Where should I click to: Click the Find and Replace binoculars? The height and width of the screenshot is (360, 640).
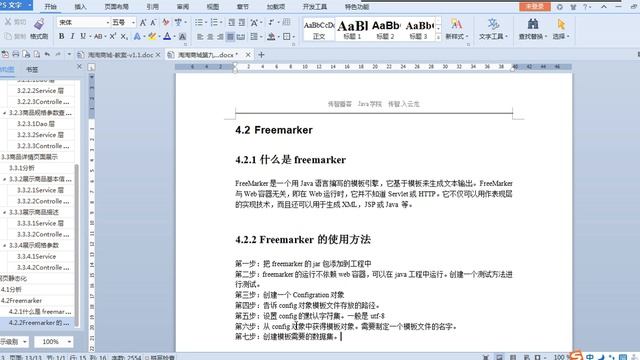click(x=533, y=24)
